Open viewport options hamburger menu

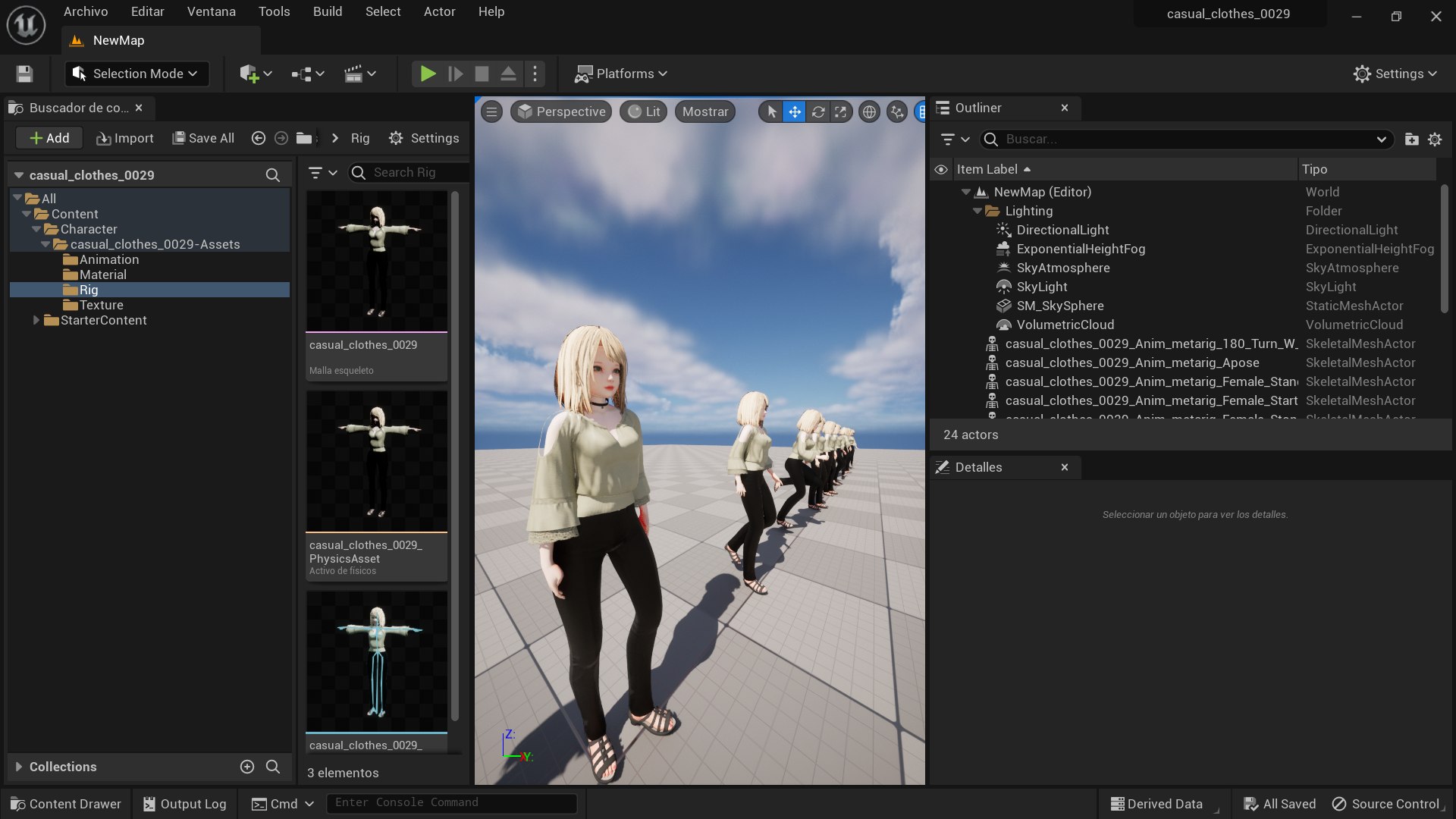point(491,112)
